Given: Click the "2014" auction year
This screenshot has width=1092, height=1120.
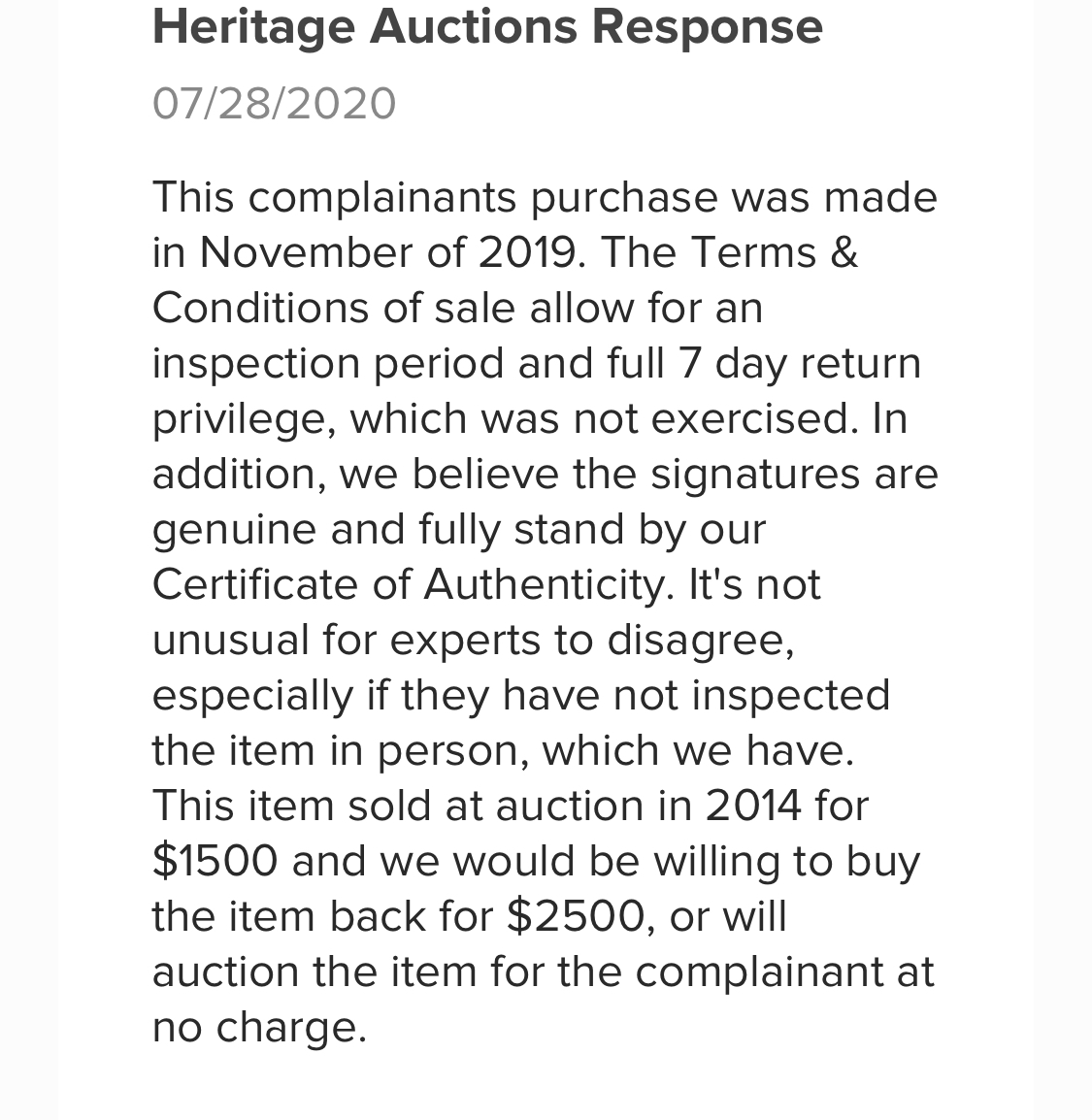Looking at the screenshot, I should pyautogui.click(x=752, y=806).
